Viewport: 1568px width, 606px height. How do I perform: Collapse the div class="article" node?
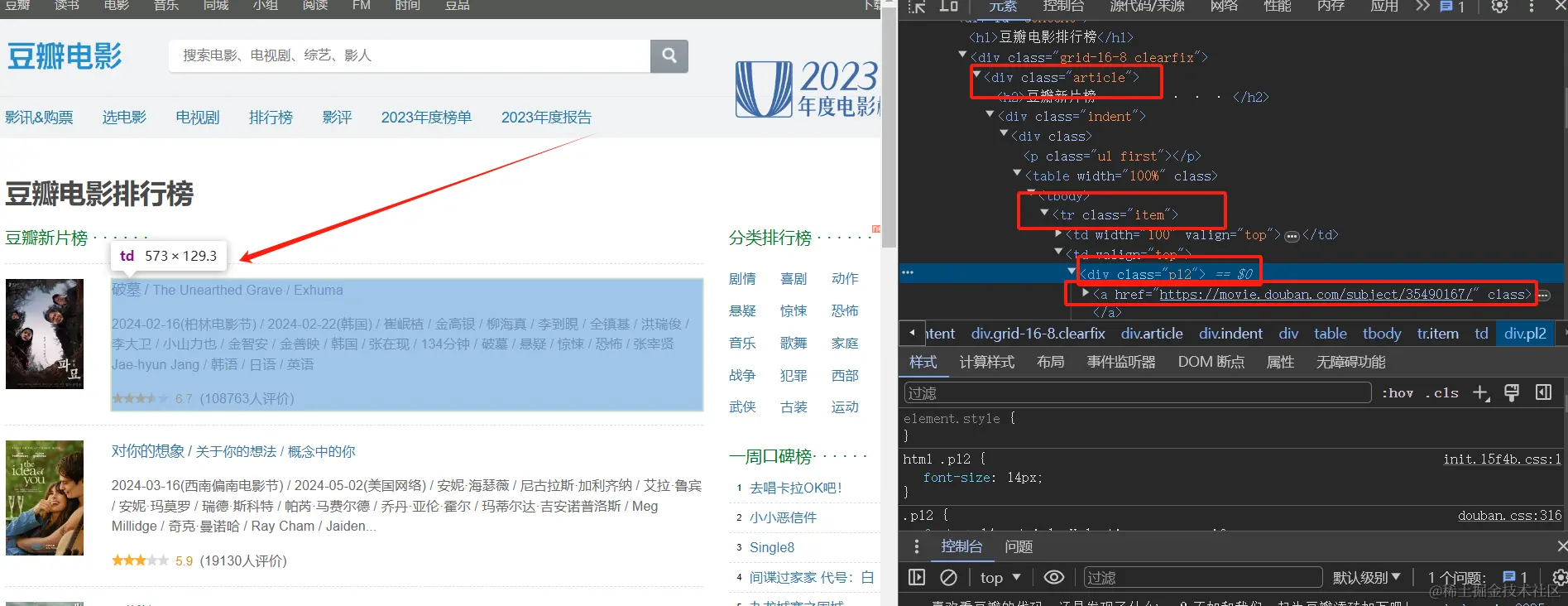(x=976, y=75)
